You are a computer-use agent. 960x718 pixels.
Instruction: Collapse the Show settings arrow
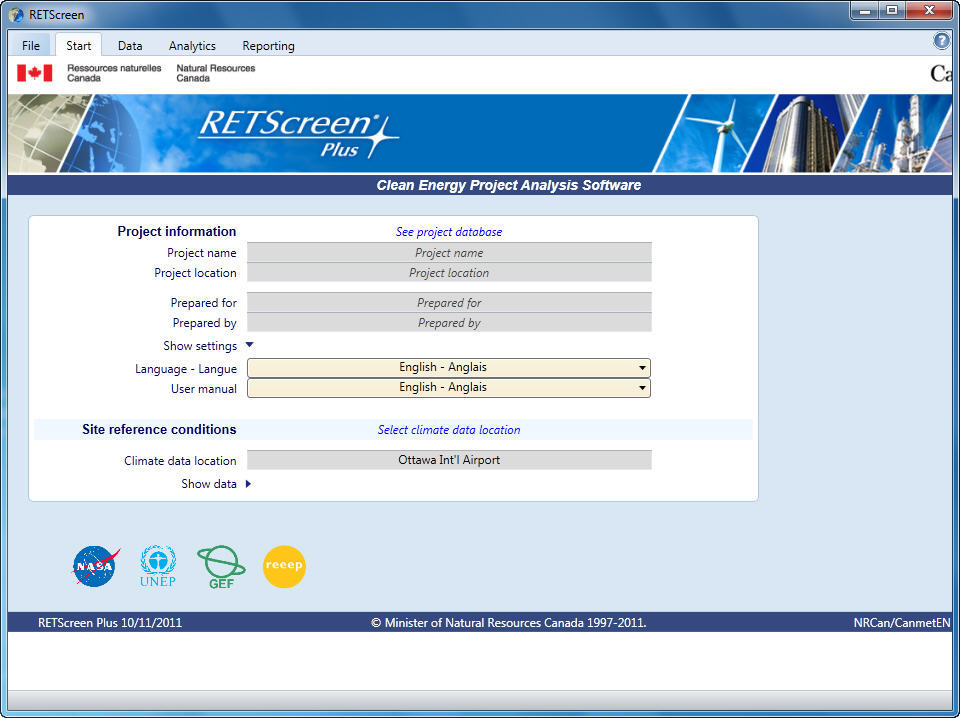[249, 345]
